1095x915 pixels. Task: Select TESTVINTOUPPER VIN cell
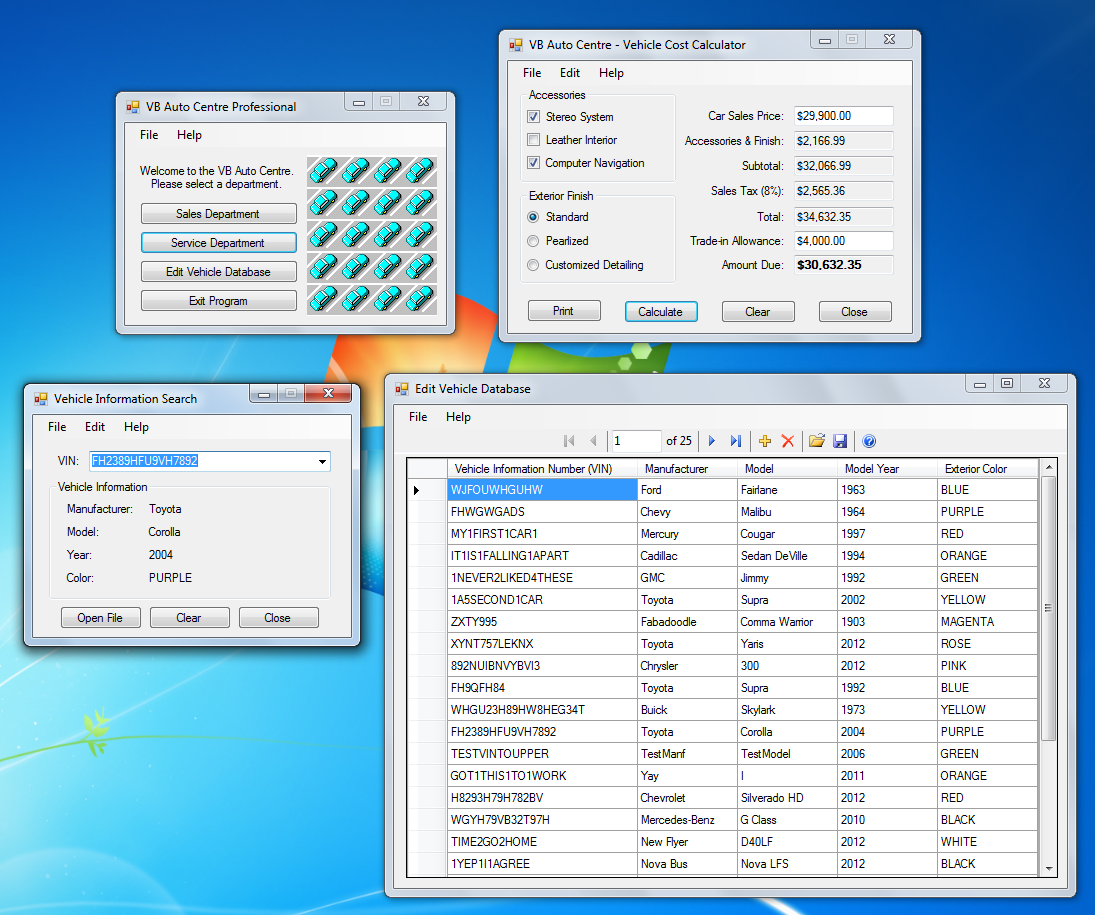(542, 754)
